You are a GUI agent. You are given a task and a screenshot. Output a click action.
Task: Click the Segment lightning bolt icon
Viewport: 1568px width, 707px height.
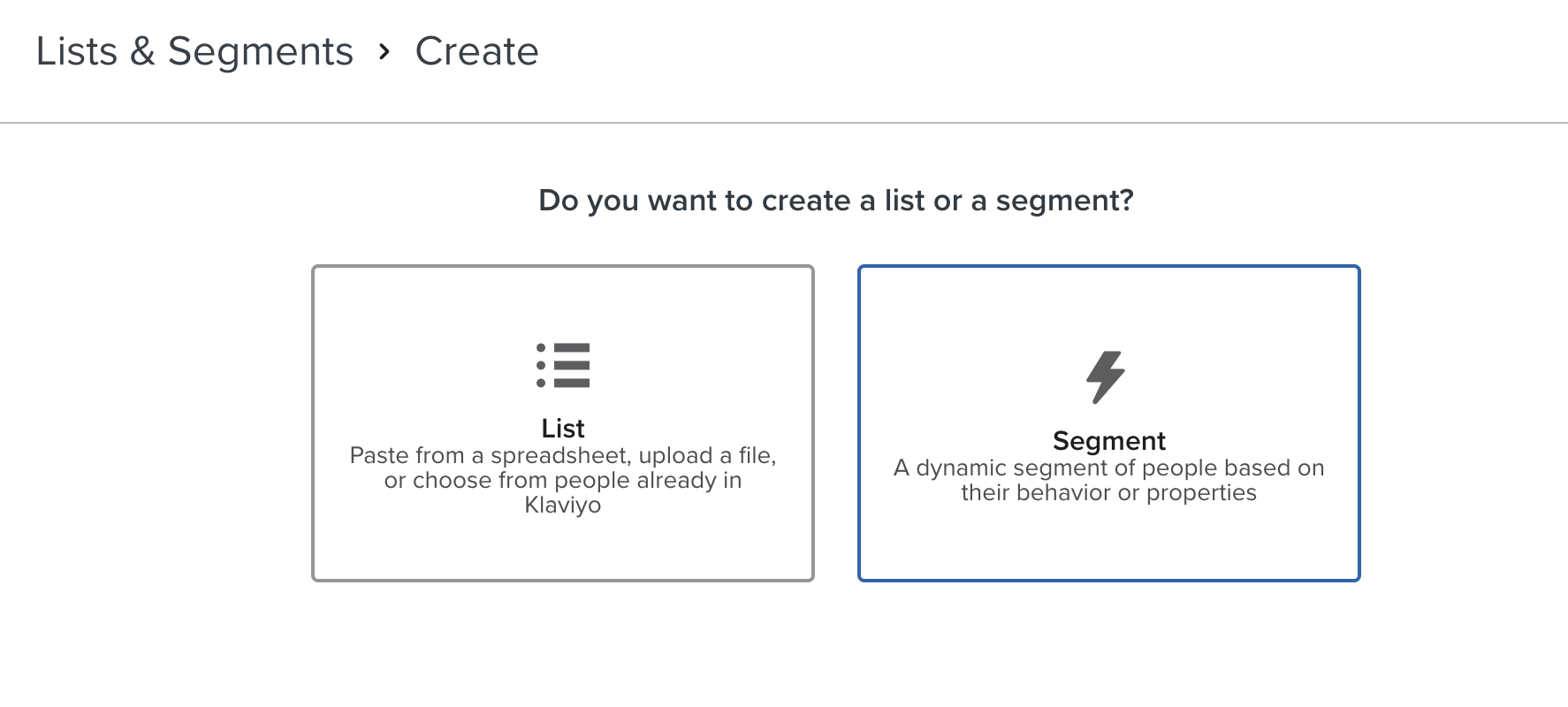pyautogui.click(x=1106, y=377)
